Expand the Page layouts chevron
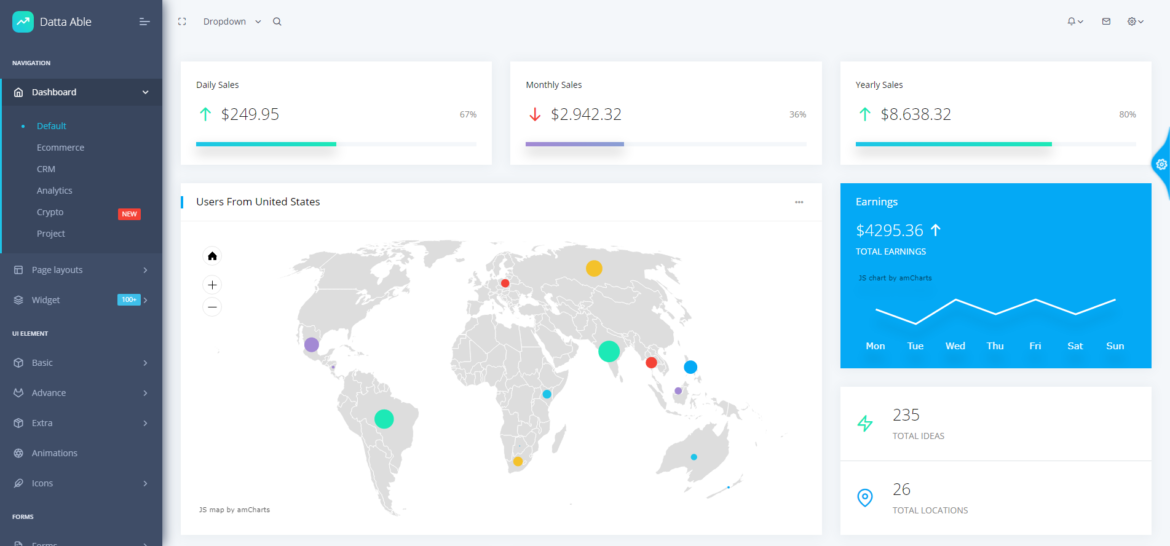Image resolution: width=1170 pixels, height=546 pixels. pyautogui.click(x=146, y=270)
